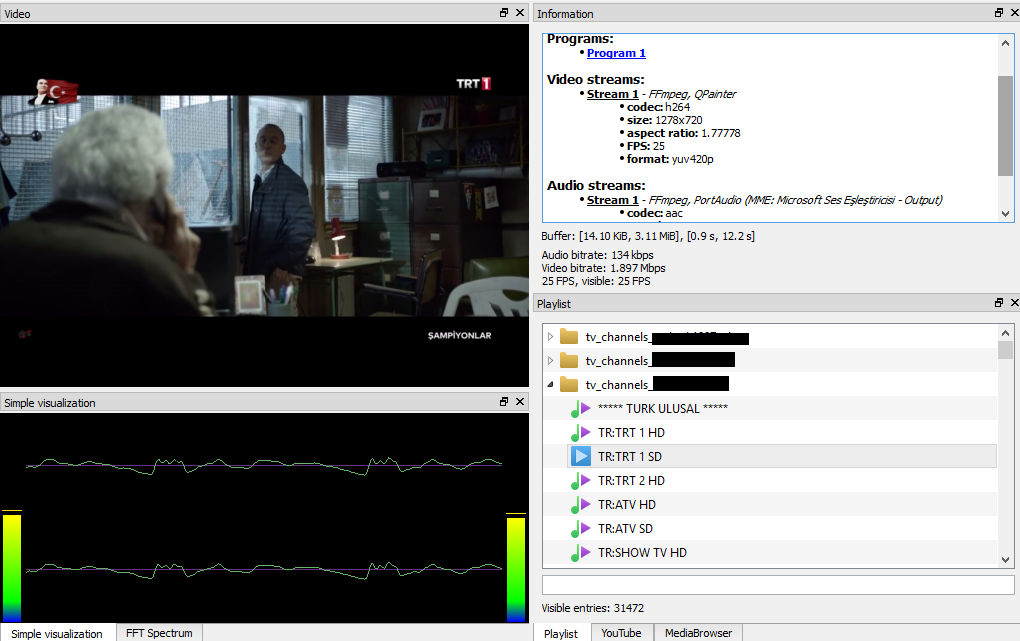Select the first tv_channels folder icon

pos(569,336)
